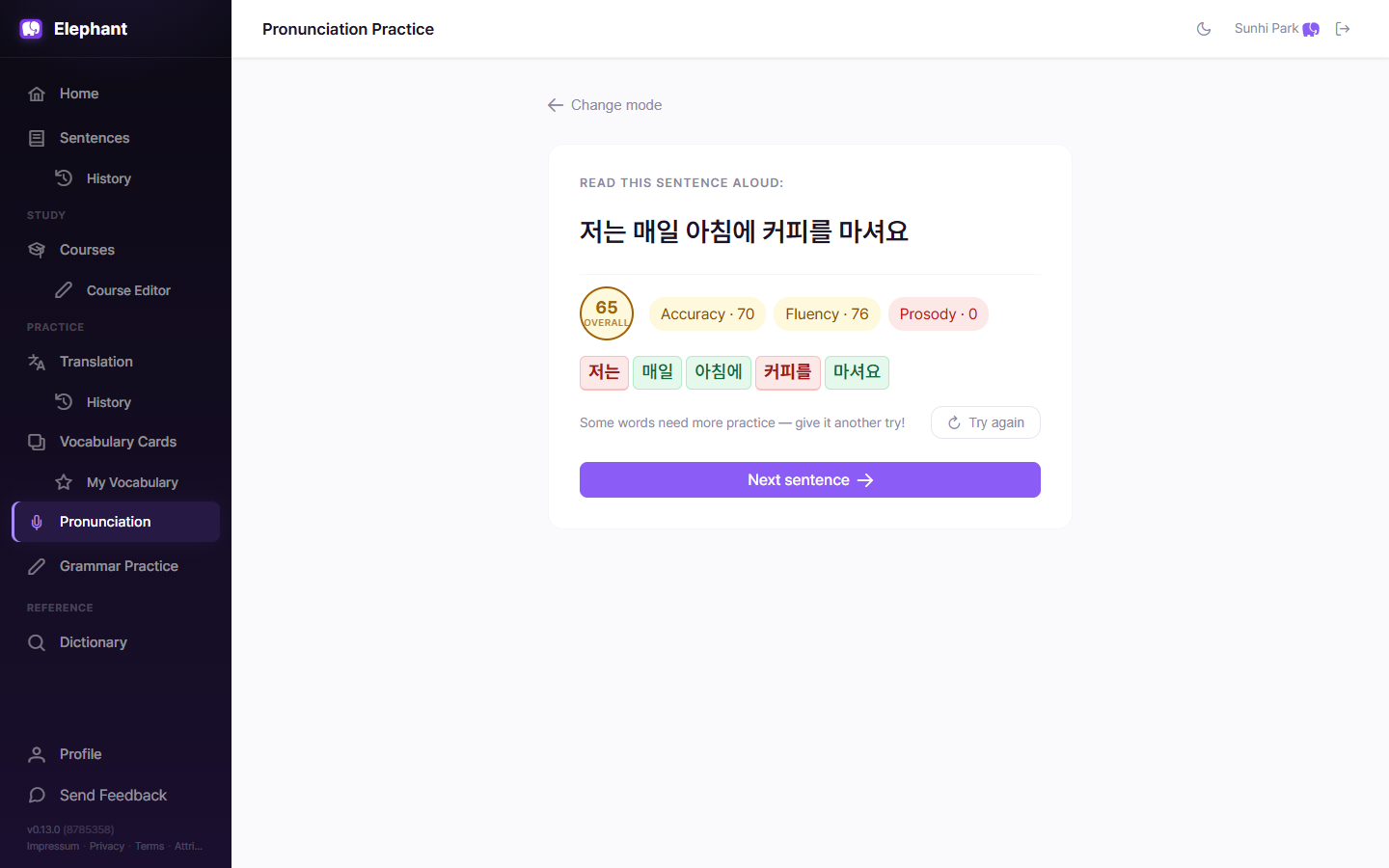Viewport: 1389px width, 868px height.
Task: Click the Course Editor pencil icon
Action: [64, 290]
